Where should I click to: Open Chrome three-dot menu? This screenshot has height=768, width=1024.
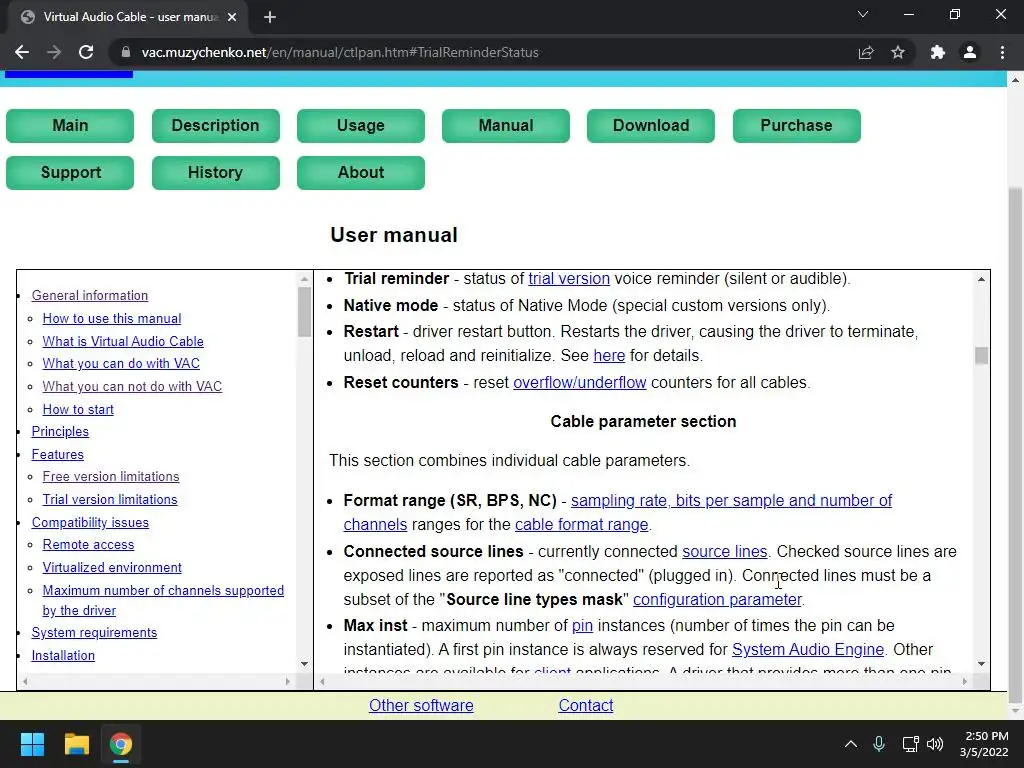pos(1002,52)
